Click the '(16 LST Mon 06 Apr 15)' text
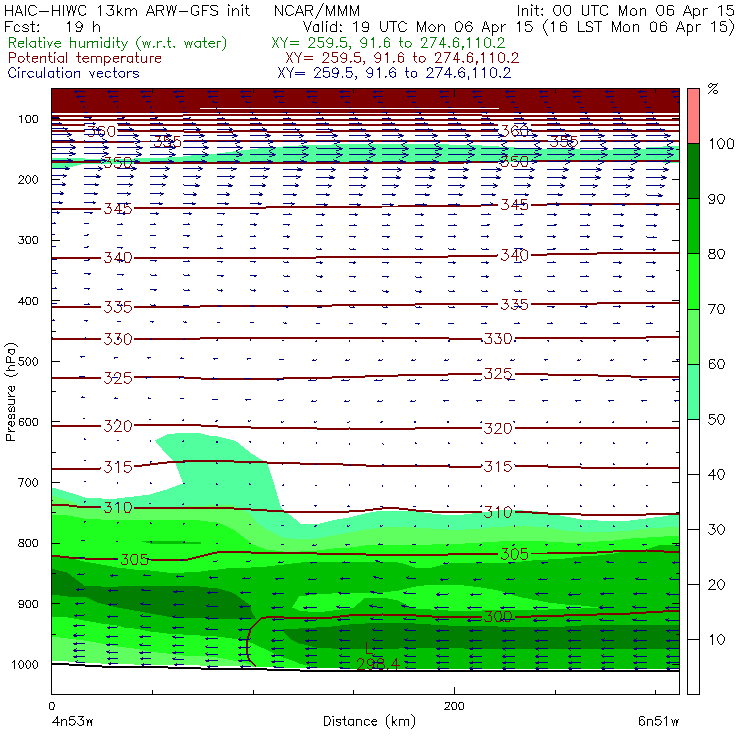 click(x=639, y=27)
